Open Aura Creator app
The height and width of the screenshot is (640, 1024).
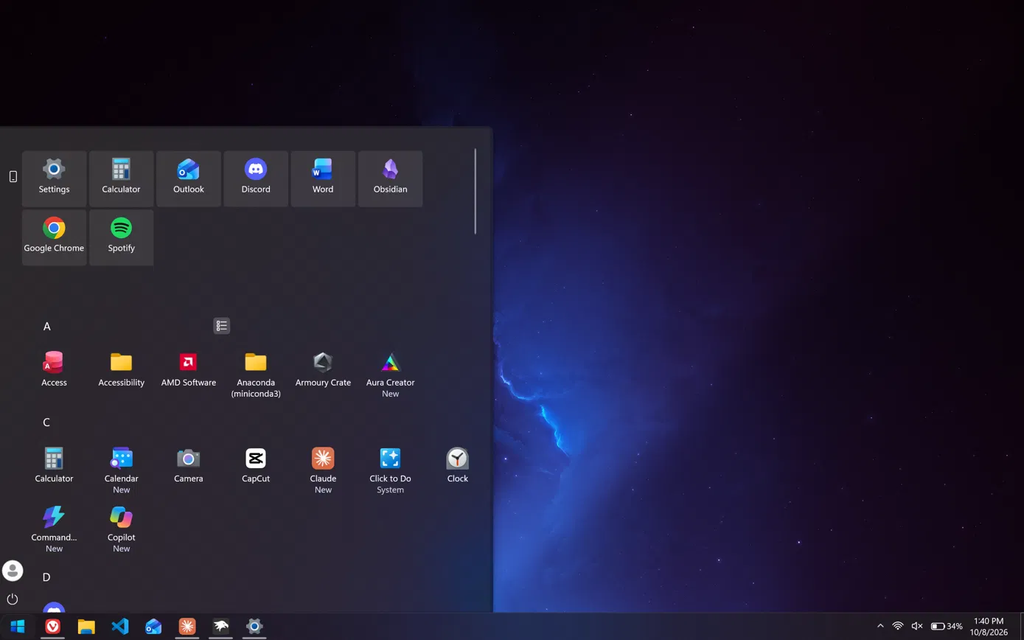point(390,375)
